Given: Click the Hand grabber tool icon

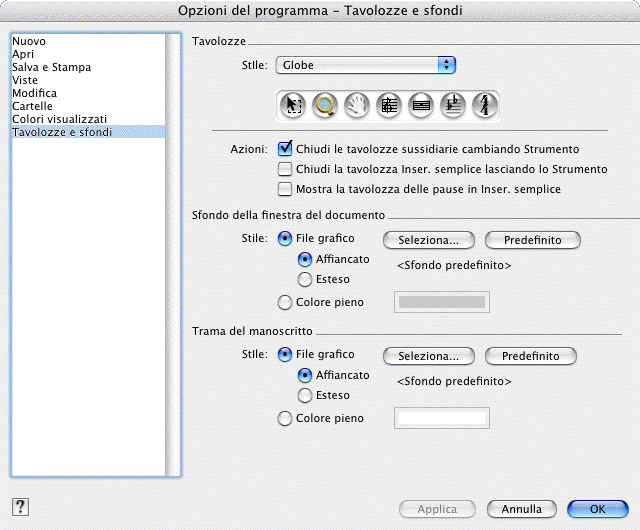Looking at the screenshot, I should click(357, 104).
